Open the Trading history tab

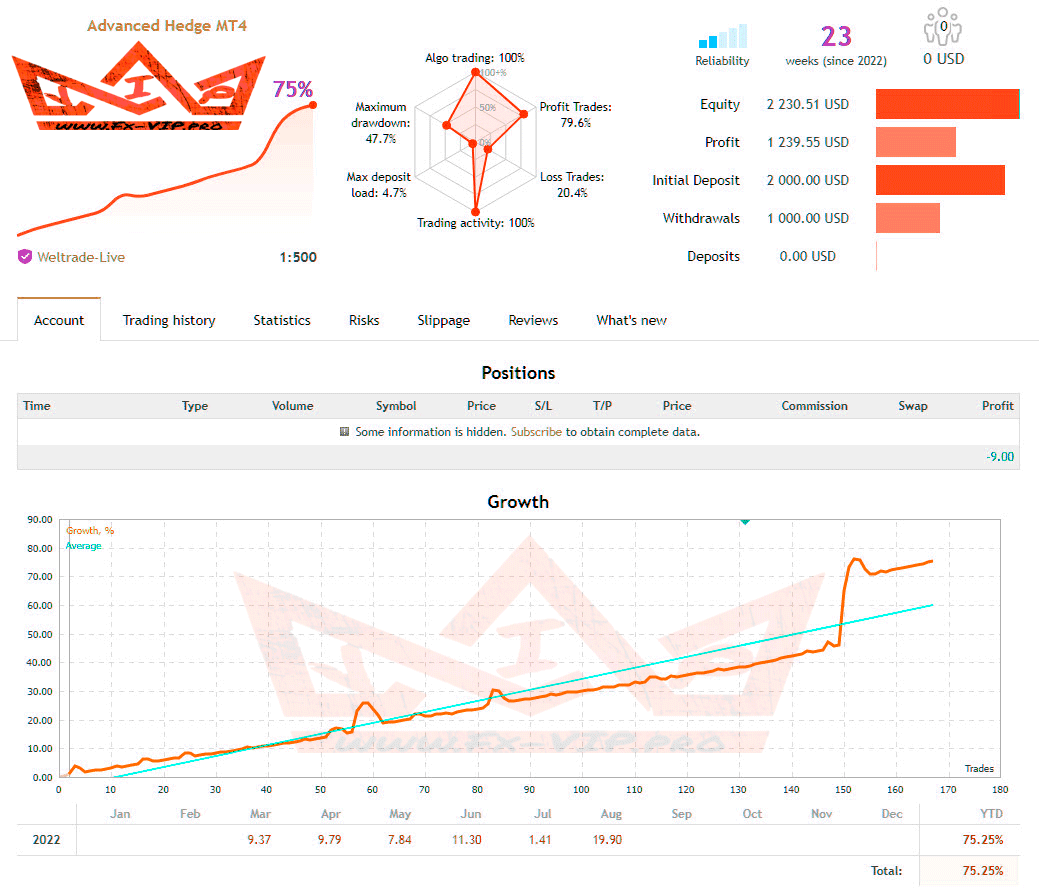169,320
